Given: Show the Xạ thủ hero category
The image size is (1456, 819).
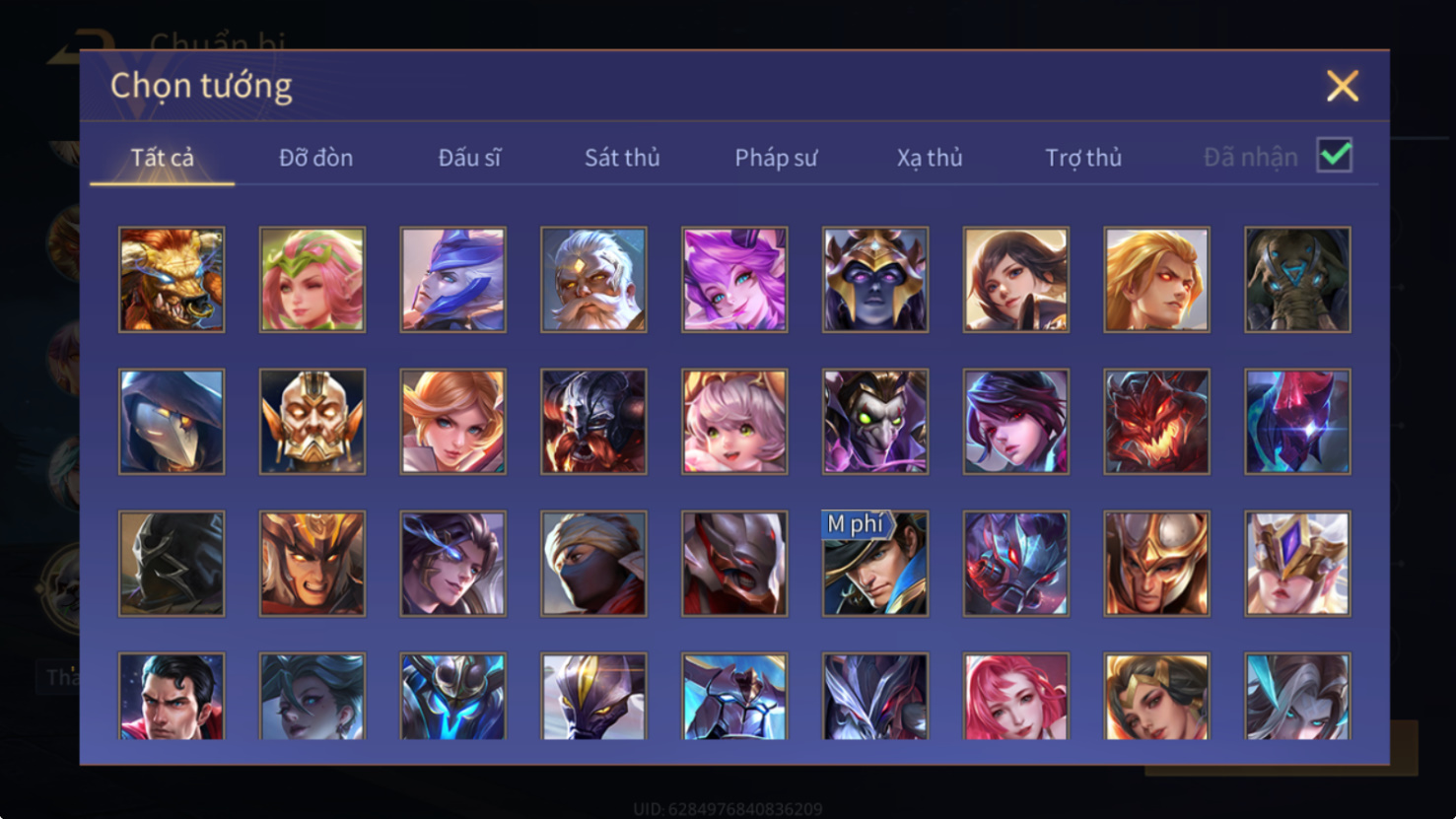Looking at the screenshot, I should pos(930,158).
